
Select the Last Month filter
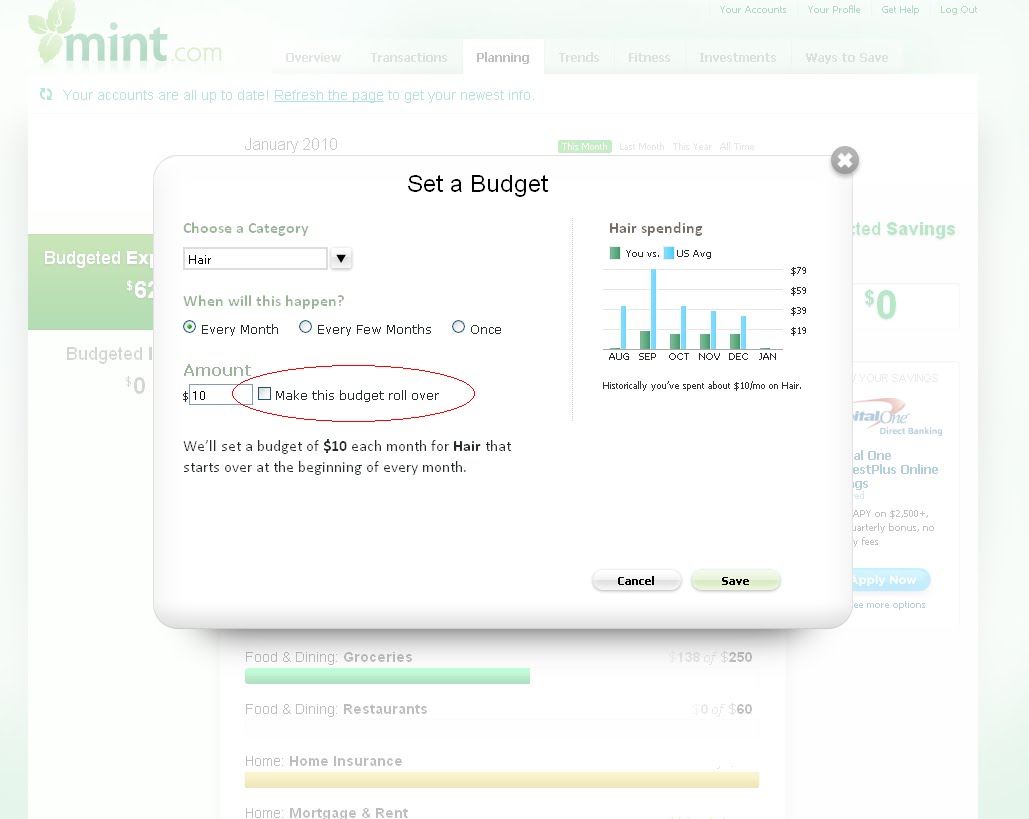pyautogui.click(x=641, y=146)
